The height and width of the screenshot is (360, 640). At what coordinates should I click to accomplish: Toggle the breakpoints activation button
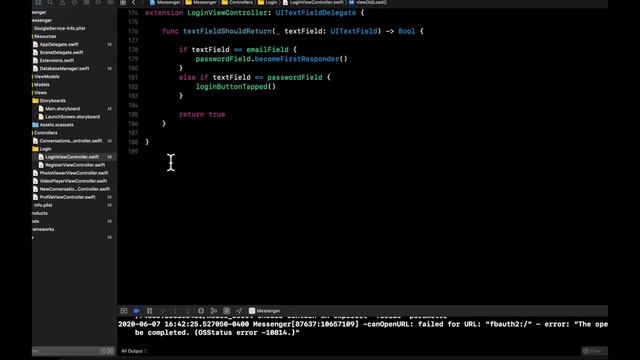[x=136, y=311]
